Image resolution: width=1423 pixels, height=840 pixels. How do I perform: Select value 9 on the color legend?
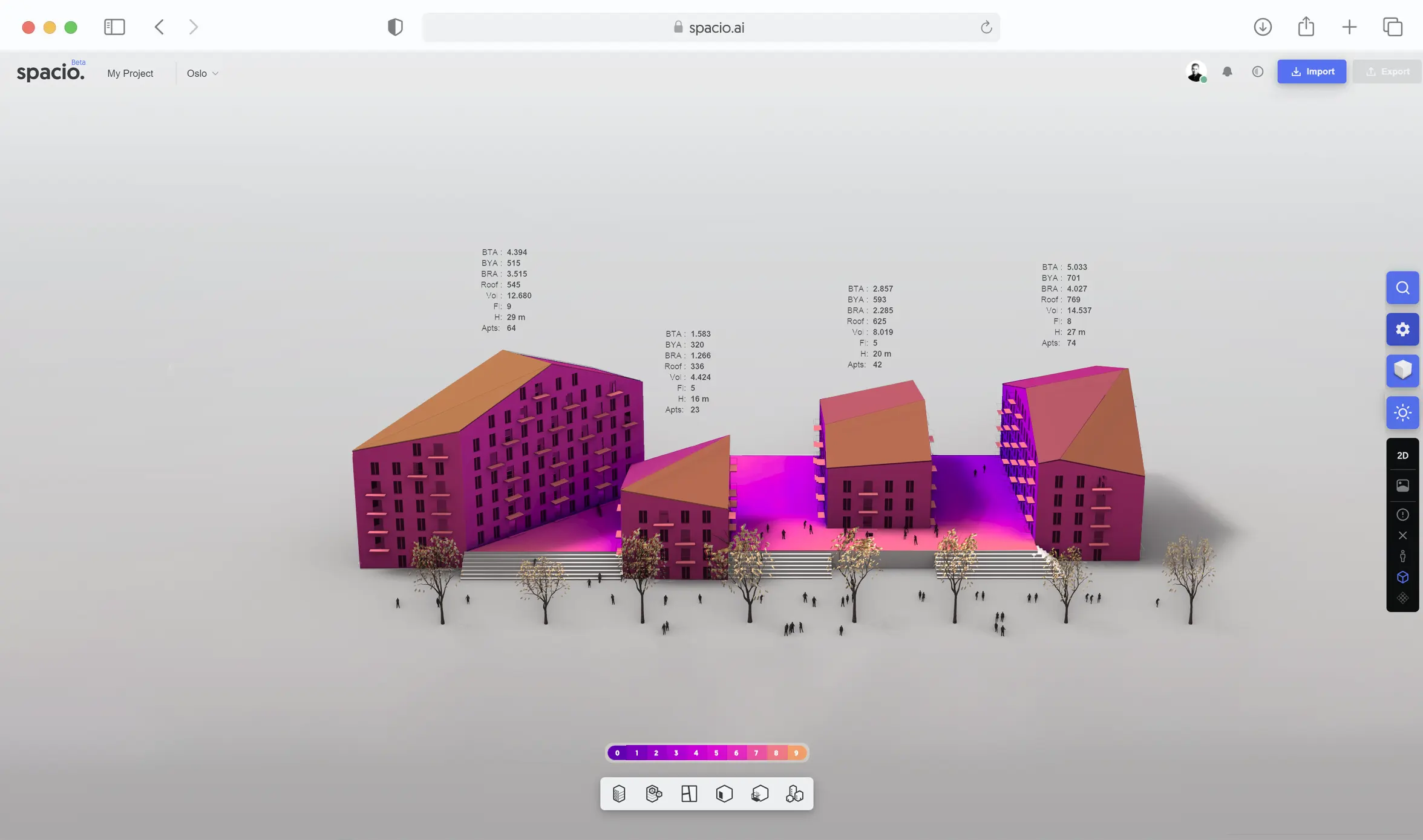(x=796, y=753)
